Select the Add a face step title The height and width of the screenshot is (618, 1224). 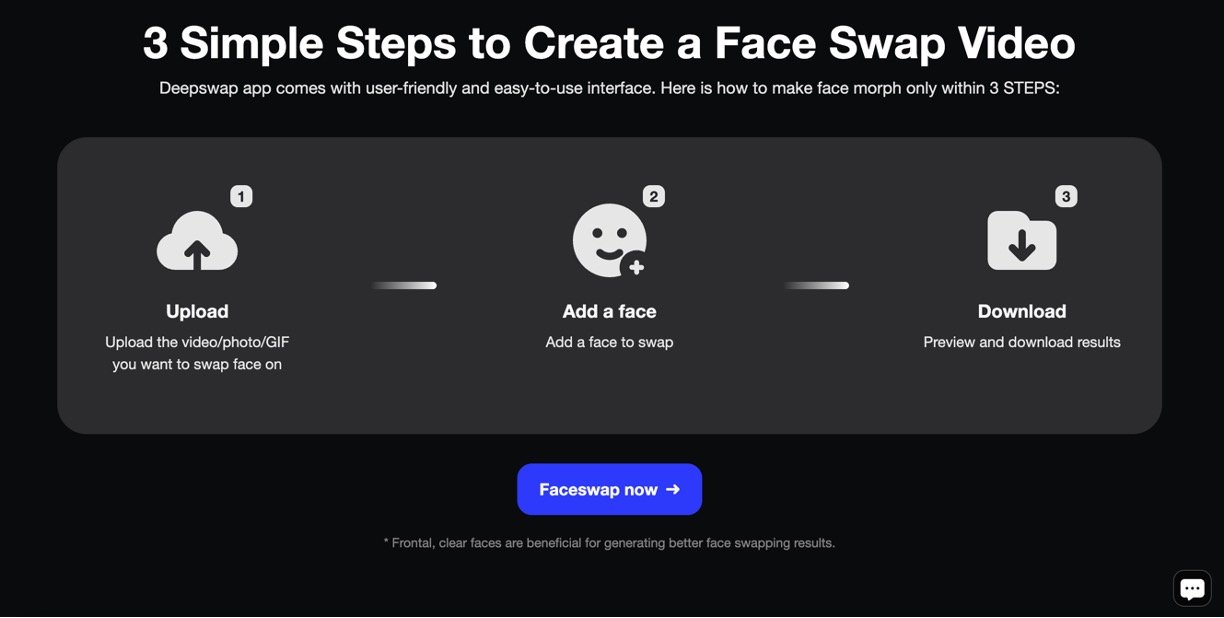tap(609, 311)
